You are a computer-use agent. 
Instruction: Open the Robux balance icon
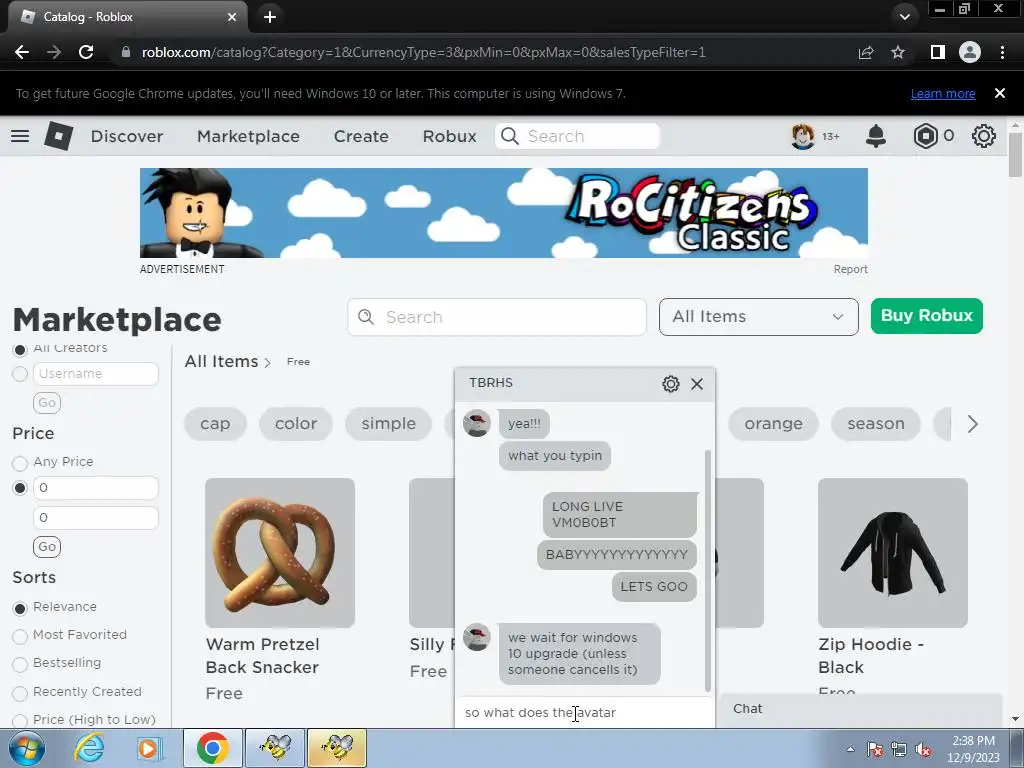point(925,136)
